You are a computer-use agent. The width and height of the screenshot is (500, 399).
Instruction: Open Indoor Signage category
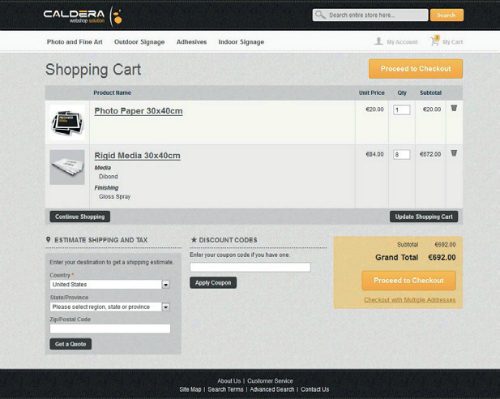pyautogui.click(x=241, y=42)
